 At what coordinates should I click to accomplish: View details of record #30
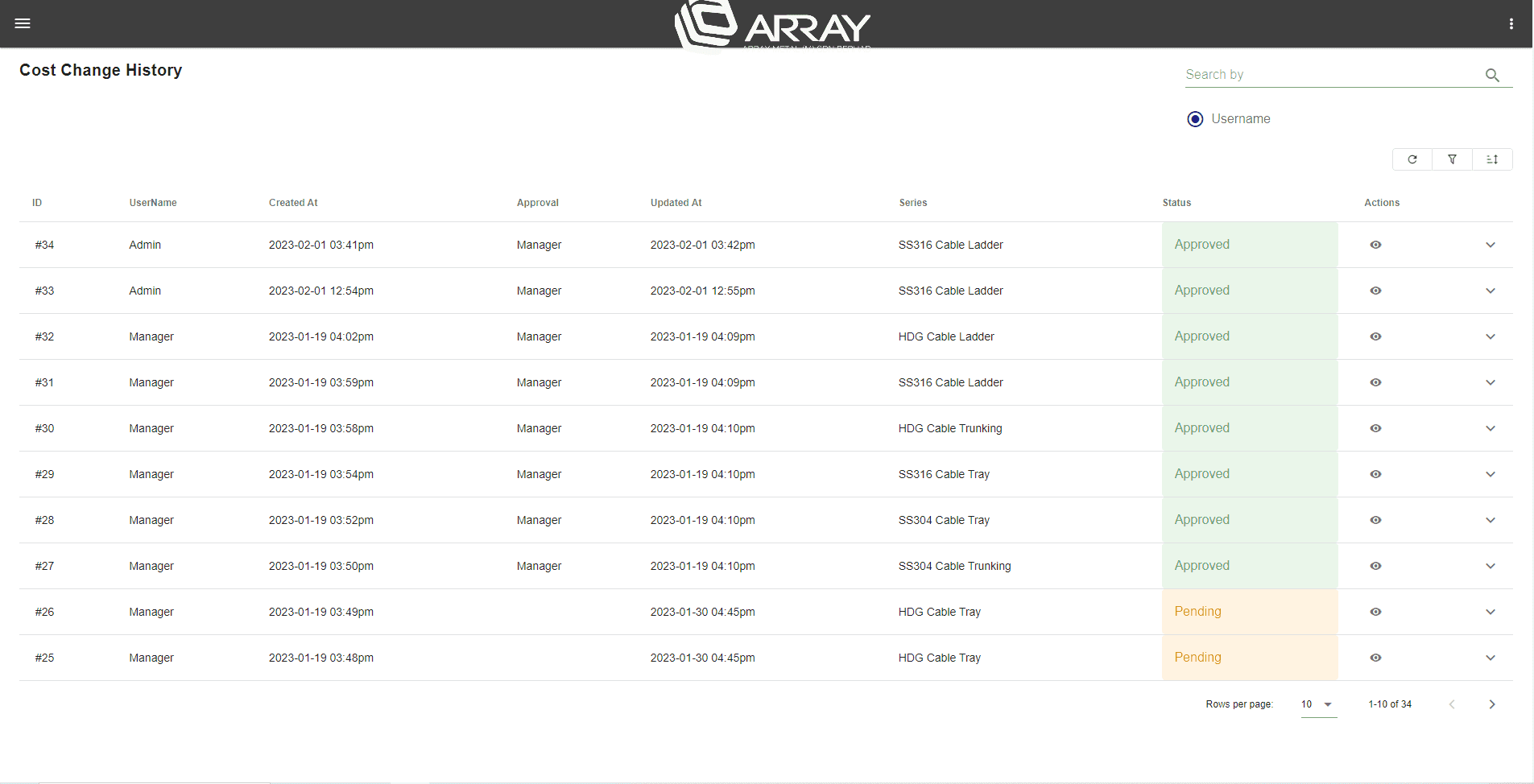[x=1375, y=428]
